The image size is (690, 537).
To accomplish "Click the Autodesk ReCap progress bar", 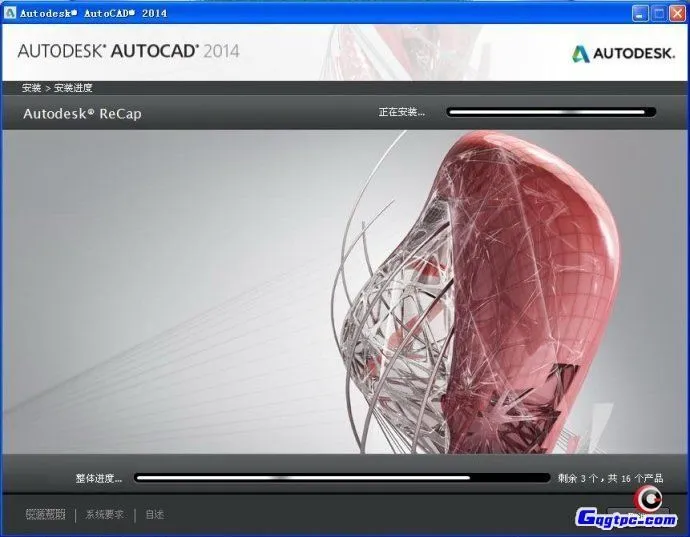I will pos(551,112).
